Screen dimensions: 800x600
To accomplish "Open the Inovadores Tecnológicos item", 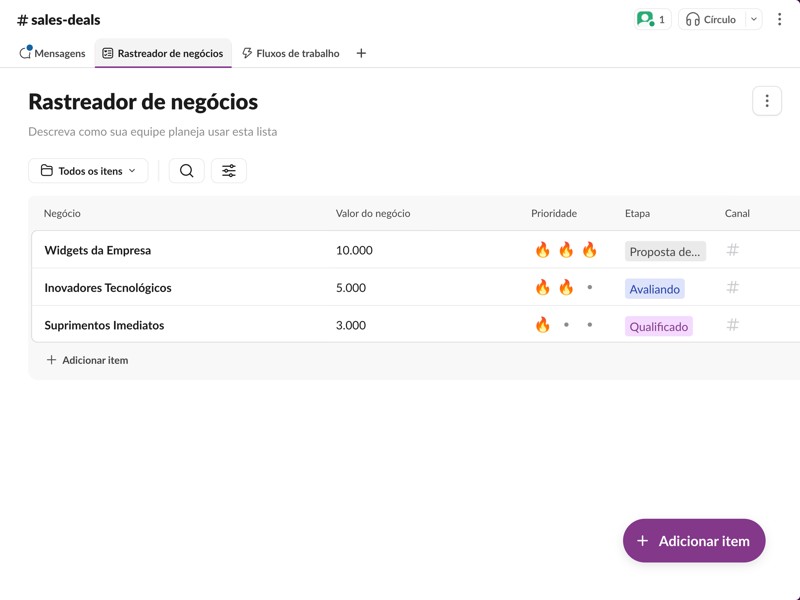I will [108, 288].
